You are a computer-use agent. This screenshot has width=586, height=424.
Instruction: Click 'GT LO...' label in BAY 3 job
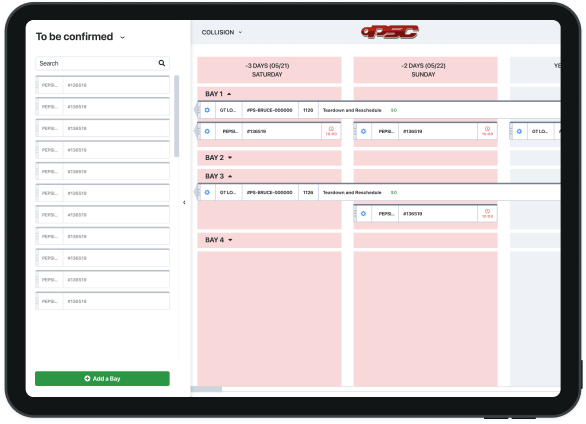(228, 192)
